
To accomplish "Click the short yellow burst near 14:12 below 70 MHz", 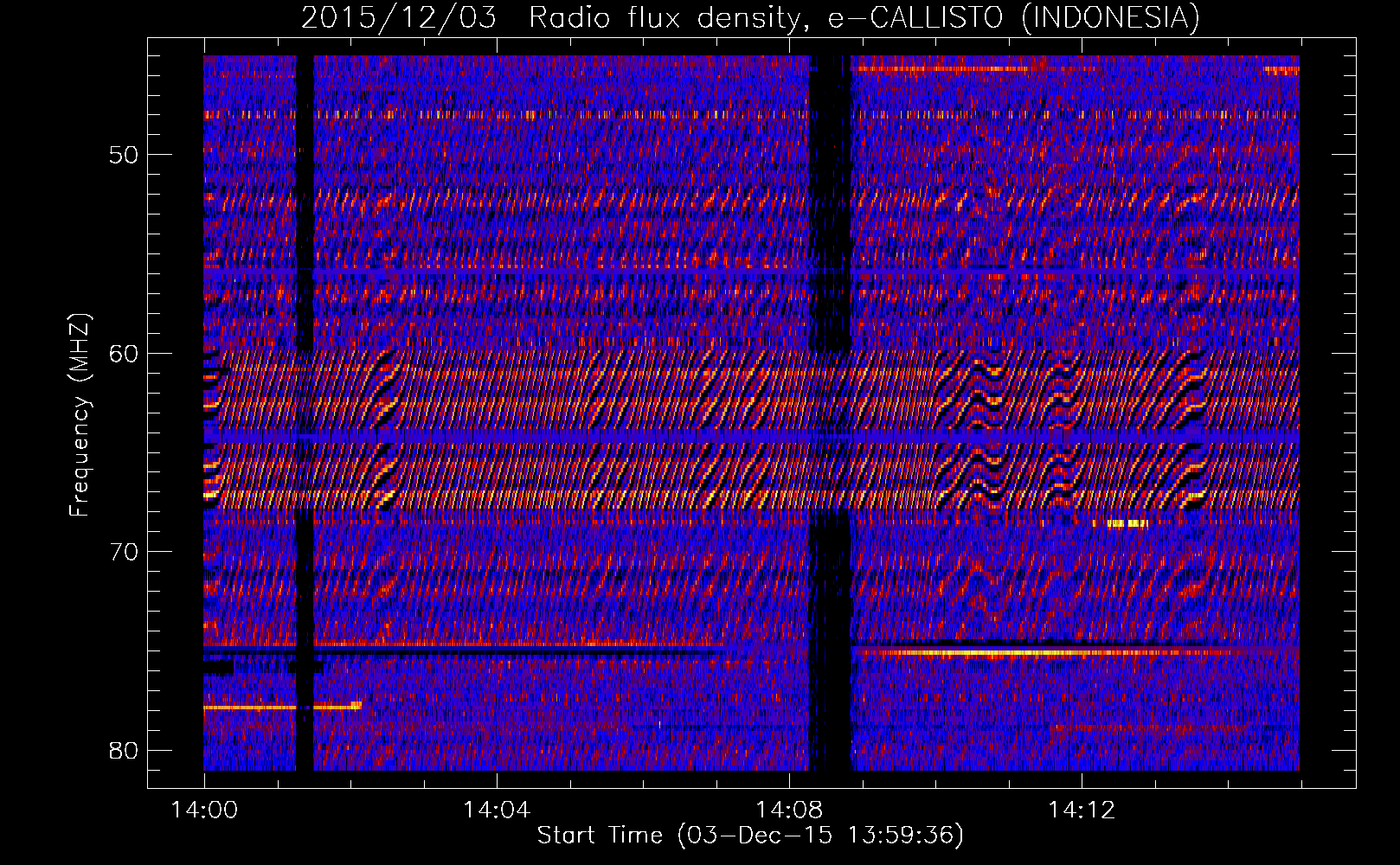I will click(1127, 523).
